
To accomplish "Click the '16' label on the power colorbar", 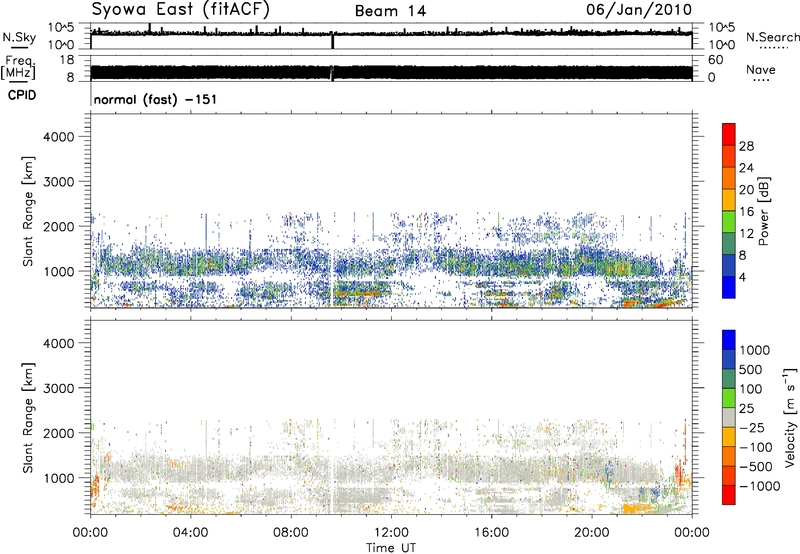I will click(746, 212).
